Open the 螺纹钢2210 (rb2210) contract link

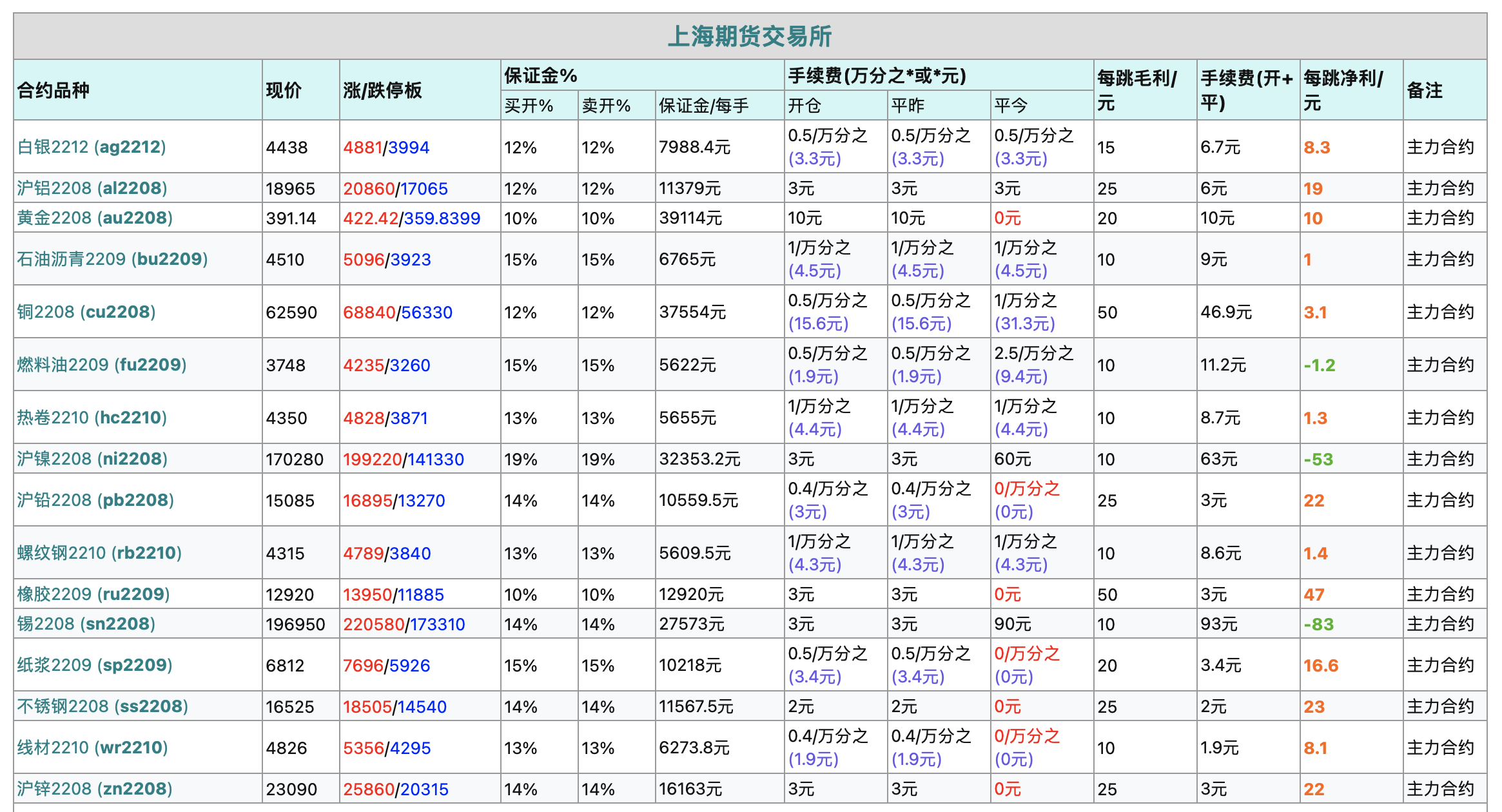click(x=99, y=553)
